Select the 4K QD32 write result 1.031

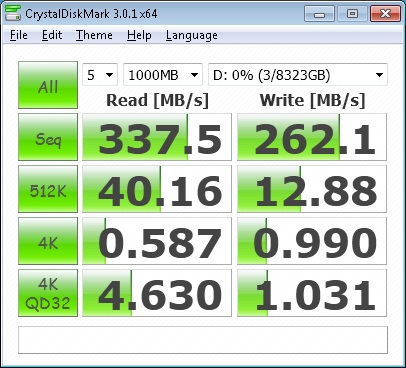(312, 293)
